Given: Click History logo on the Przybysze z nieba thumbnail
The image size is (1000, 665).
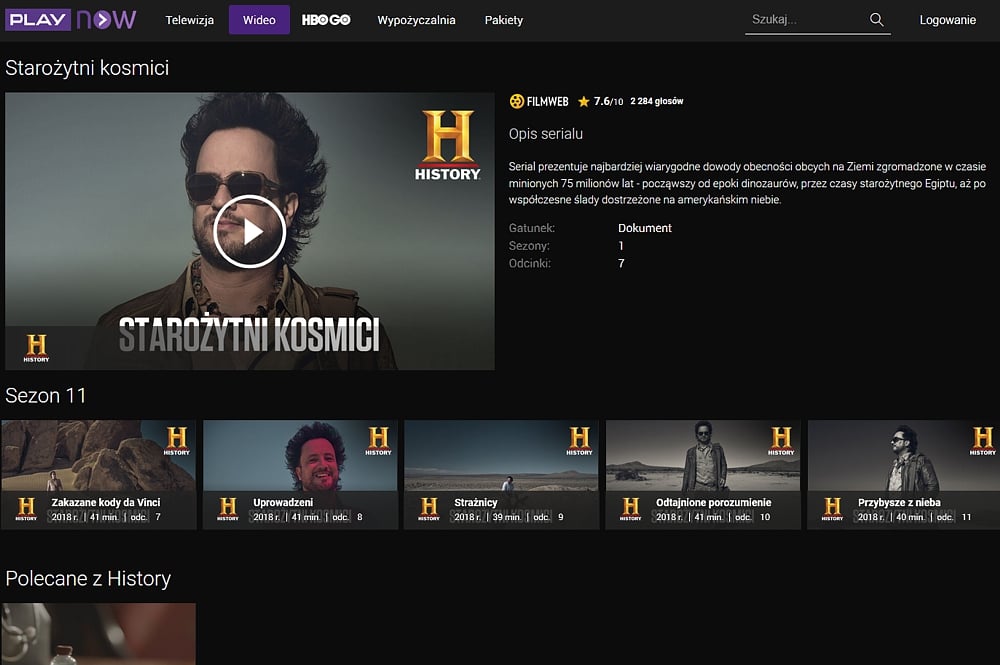Looking at the screenshot, I should 982,440.
